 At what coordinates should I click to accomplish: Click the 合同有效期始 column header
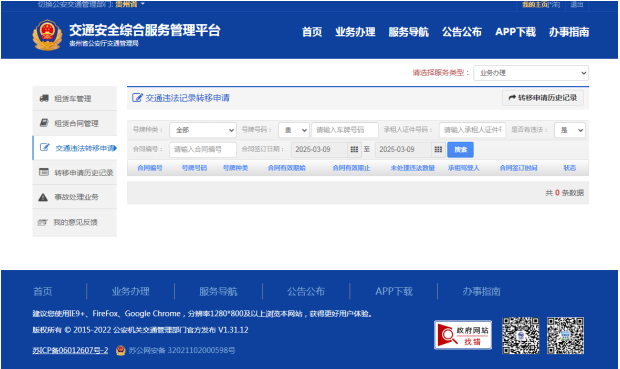[x=287, y=168]
